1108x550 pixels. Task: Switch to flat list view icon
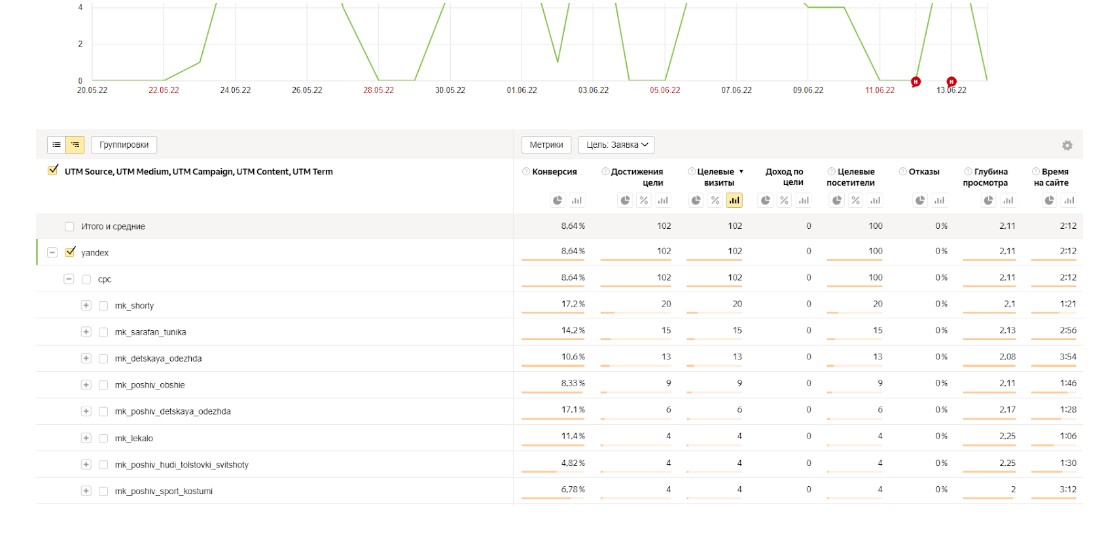click(56, 145)
